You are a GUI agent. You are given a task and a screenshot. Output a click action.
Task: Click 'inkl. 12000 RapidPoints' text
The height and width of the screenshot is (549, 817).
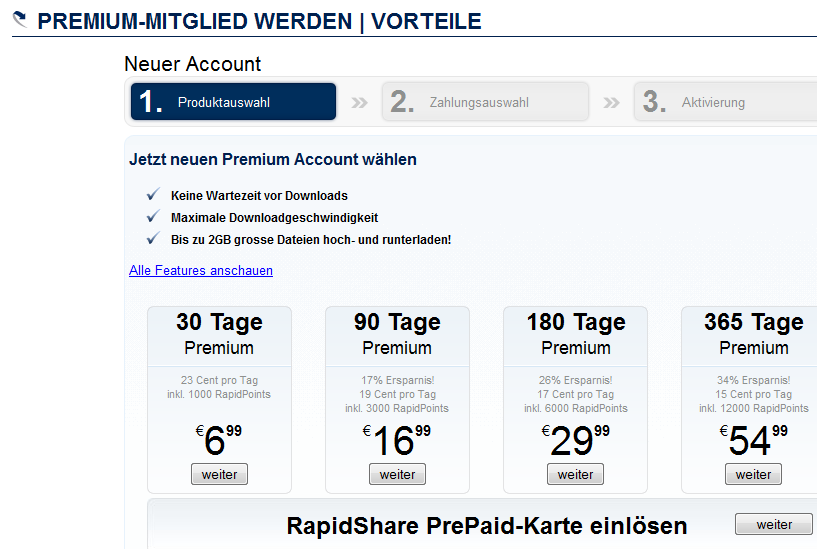[754, 408]
